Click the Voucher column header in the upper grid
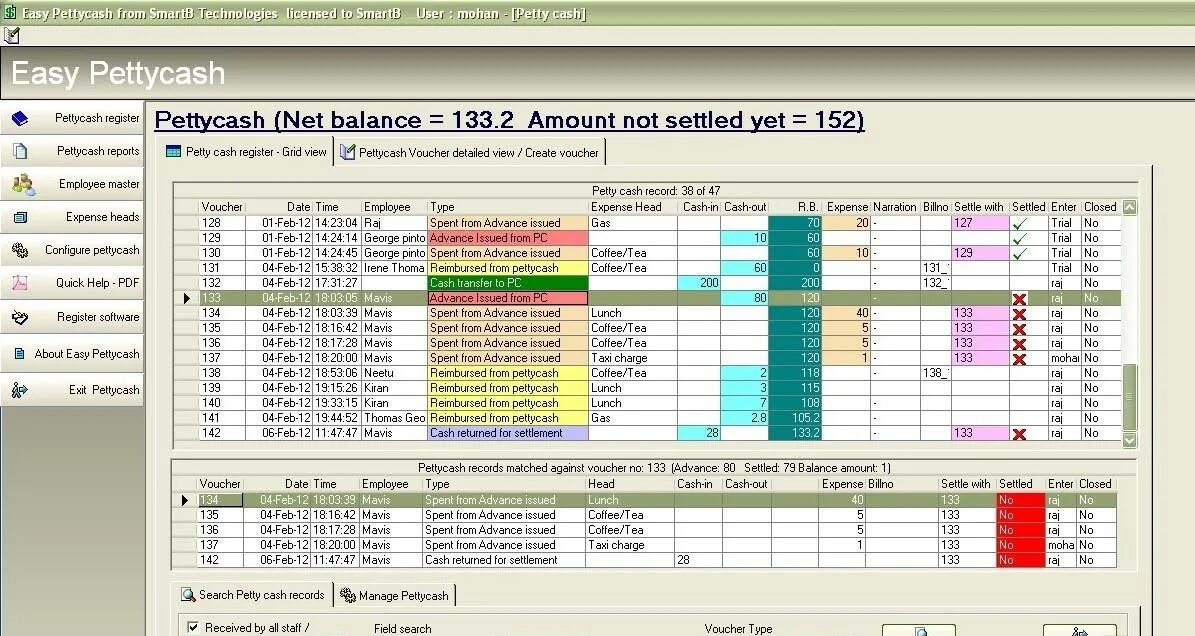This screenshot has width=1195, height=636. tap(222, 207)
